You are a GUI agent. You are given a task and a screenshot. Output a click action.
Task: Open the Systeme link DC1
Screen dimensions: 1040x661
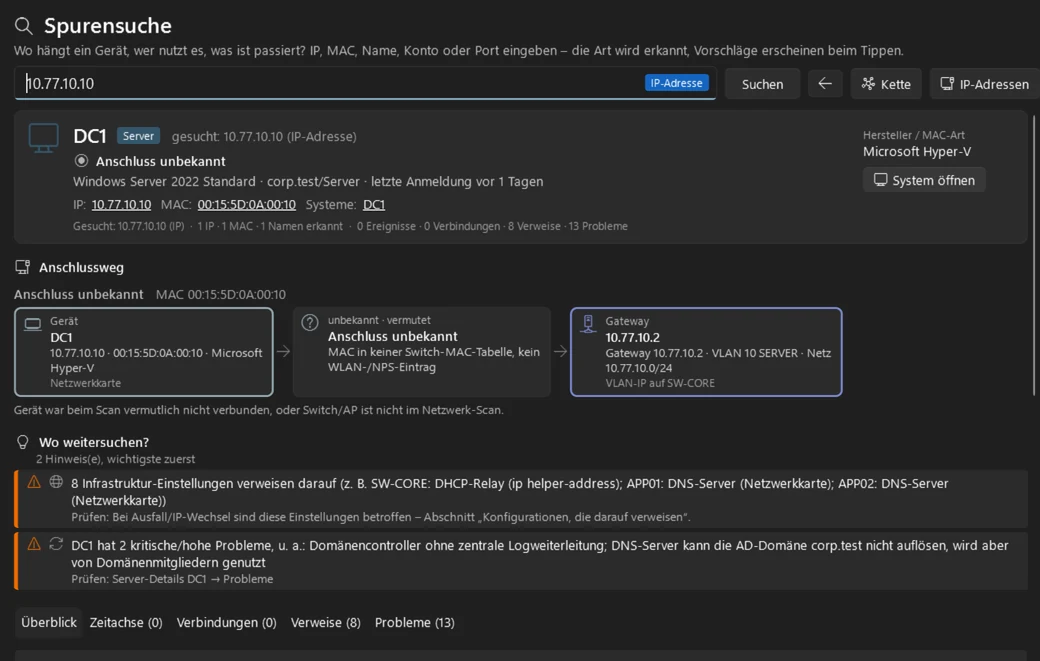(x=374, y=205)
